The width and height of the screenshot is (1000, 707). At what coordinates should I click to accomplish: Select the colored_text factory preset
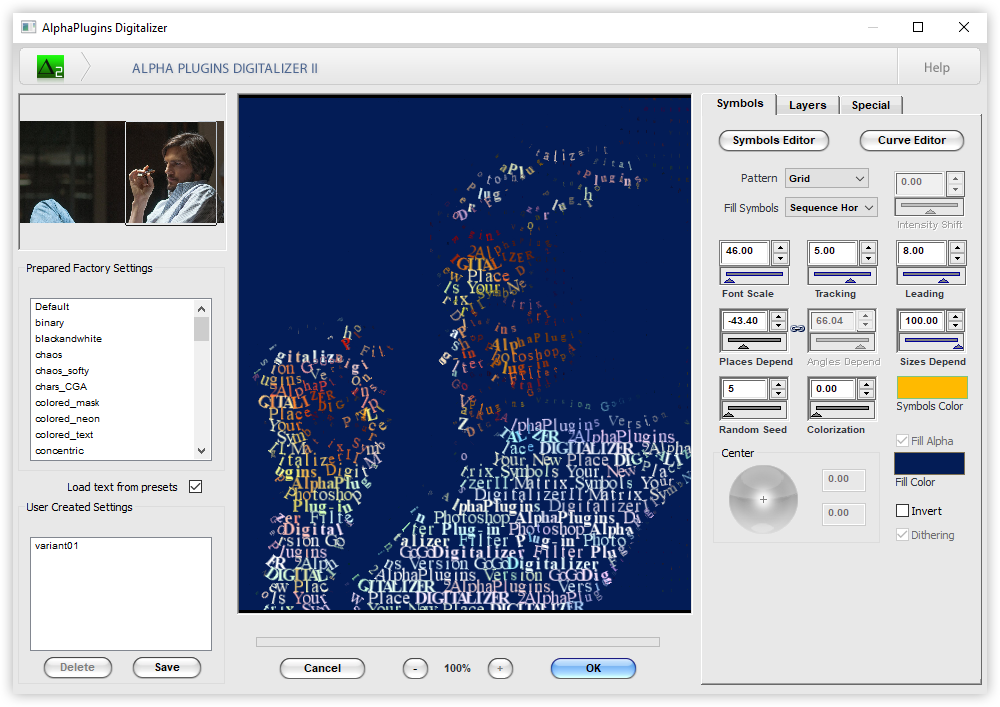112,435
